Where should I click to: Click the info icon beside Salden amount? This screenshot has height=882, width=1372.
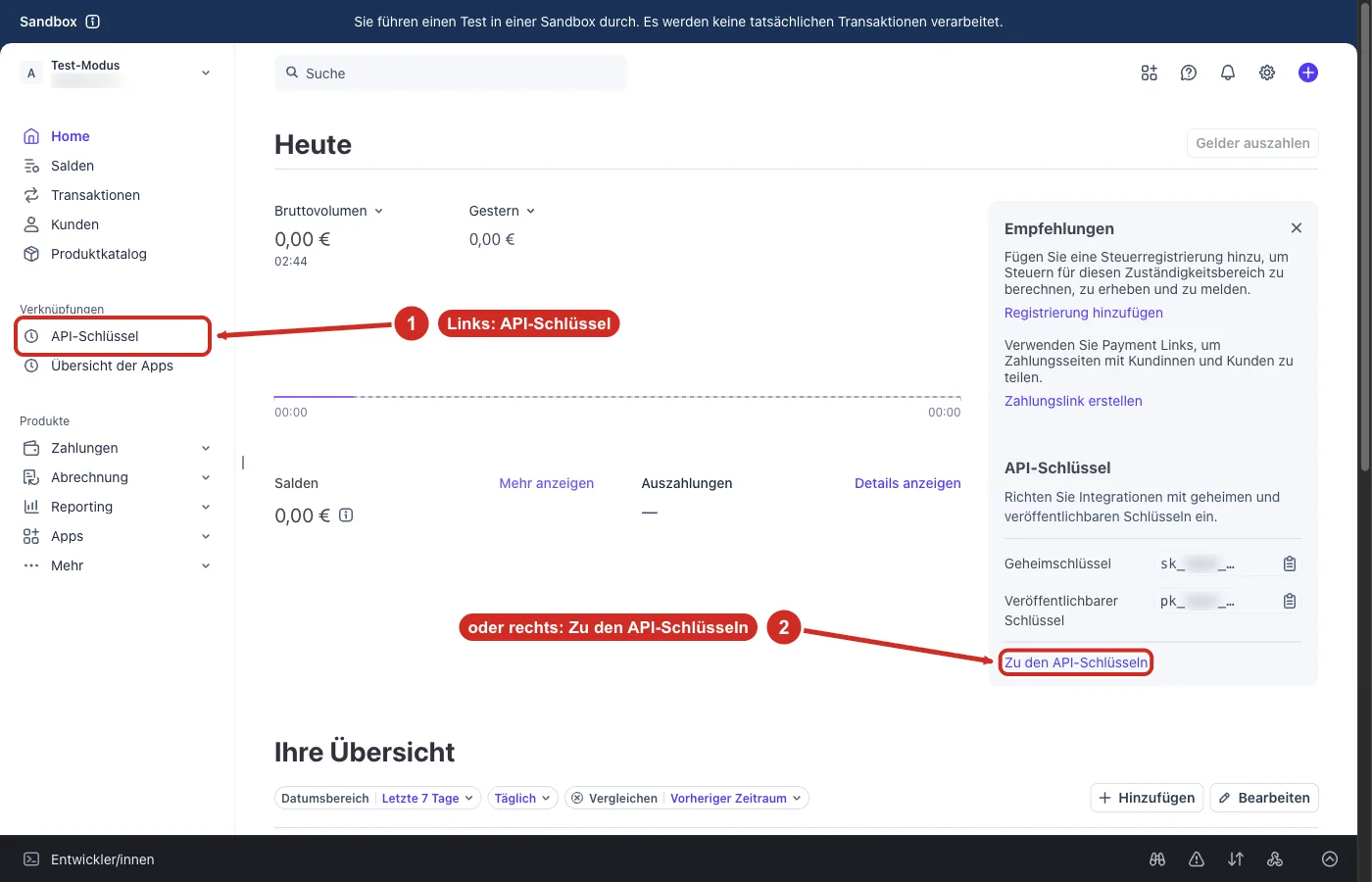(346, 515)
